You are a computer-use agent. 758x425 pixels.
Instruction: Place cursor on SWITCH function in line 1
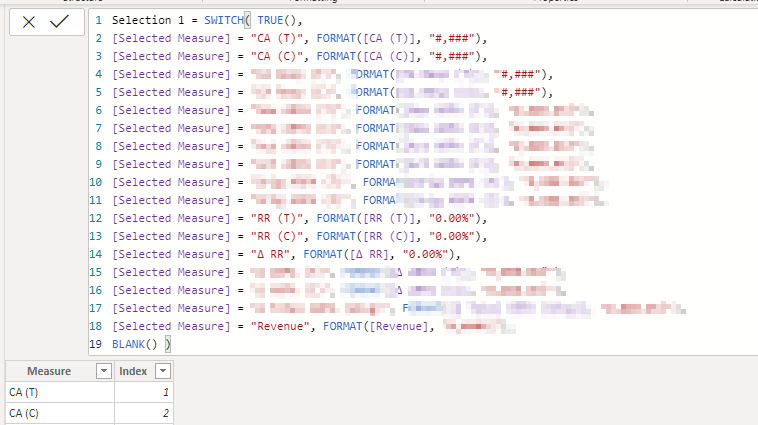pos(224,20)
